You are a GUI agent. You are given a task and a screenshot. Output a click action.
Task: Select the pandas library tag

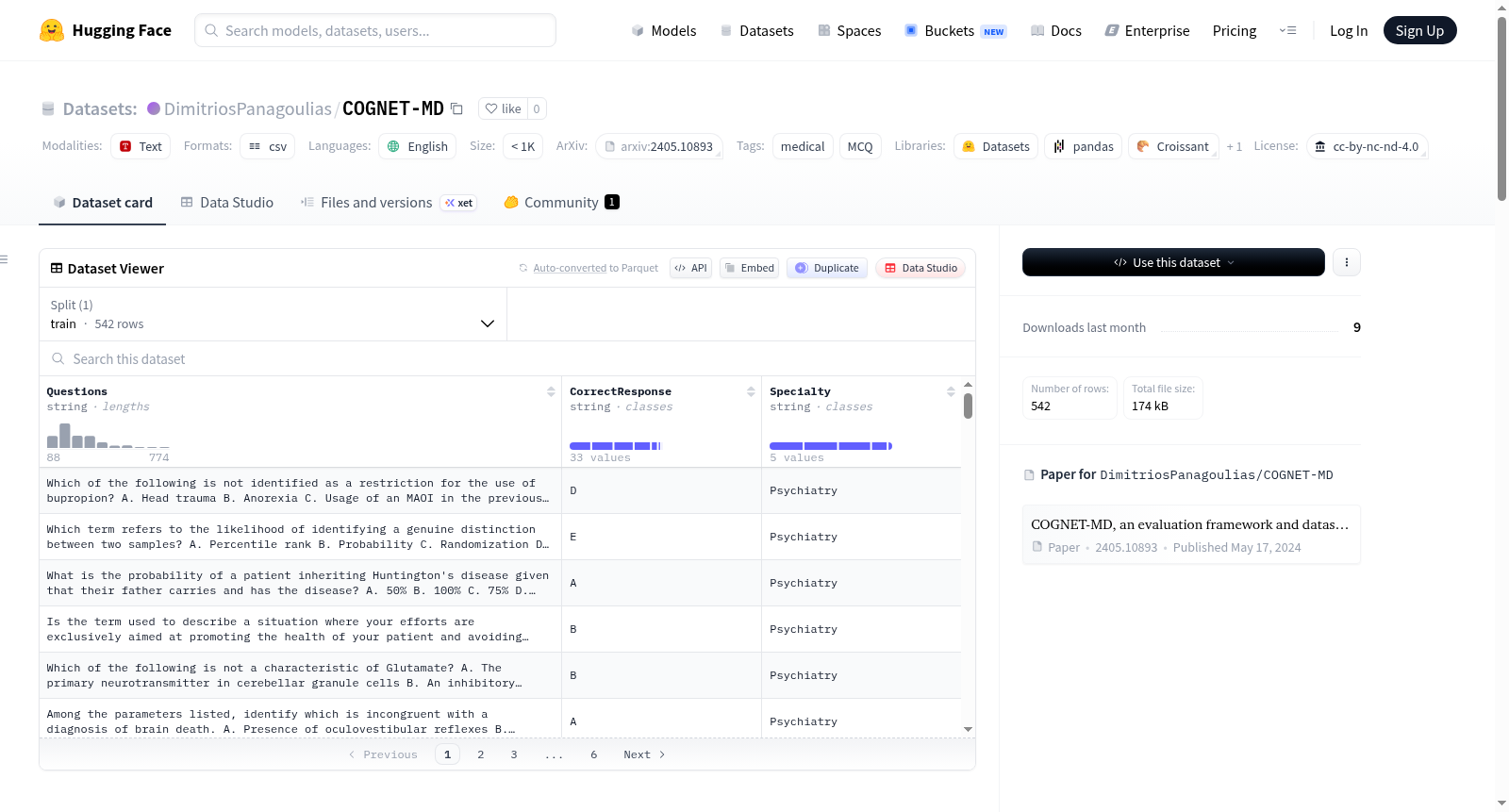(x=1083, y=146)
